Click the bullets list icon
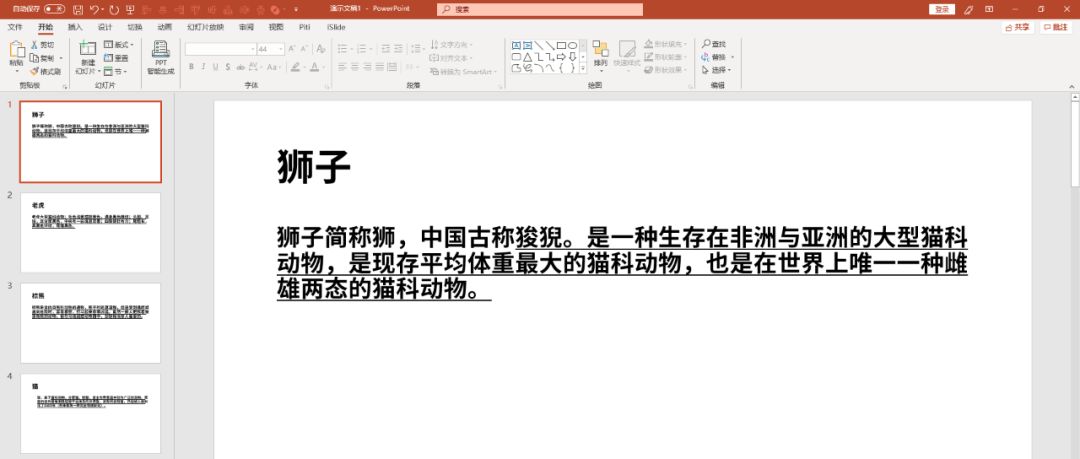Screen dimensions: 1080x459 tap(342, 49)
